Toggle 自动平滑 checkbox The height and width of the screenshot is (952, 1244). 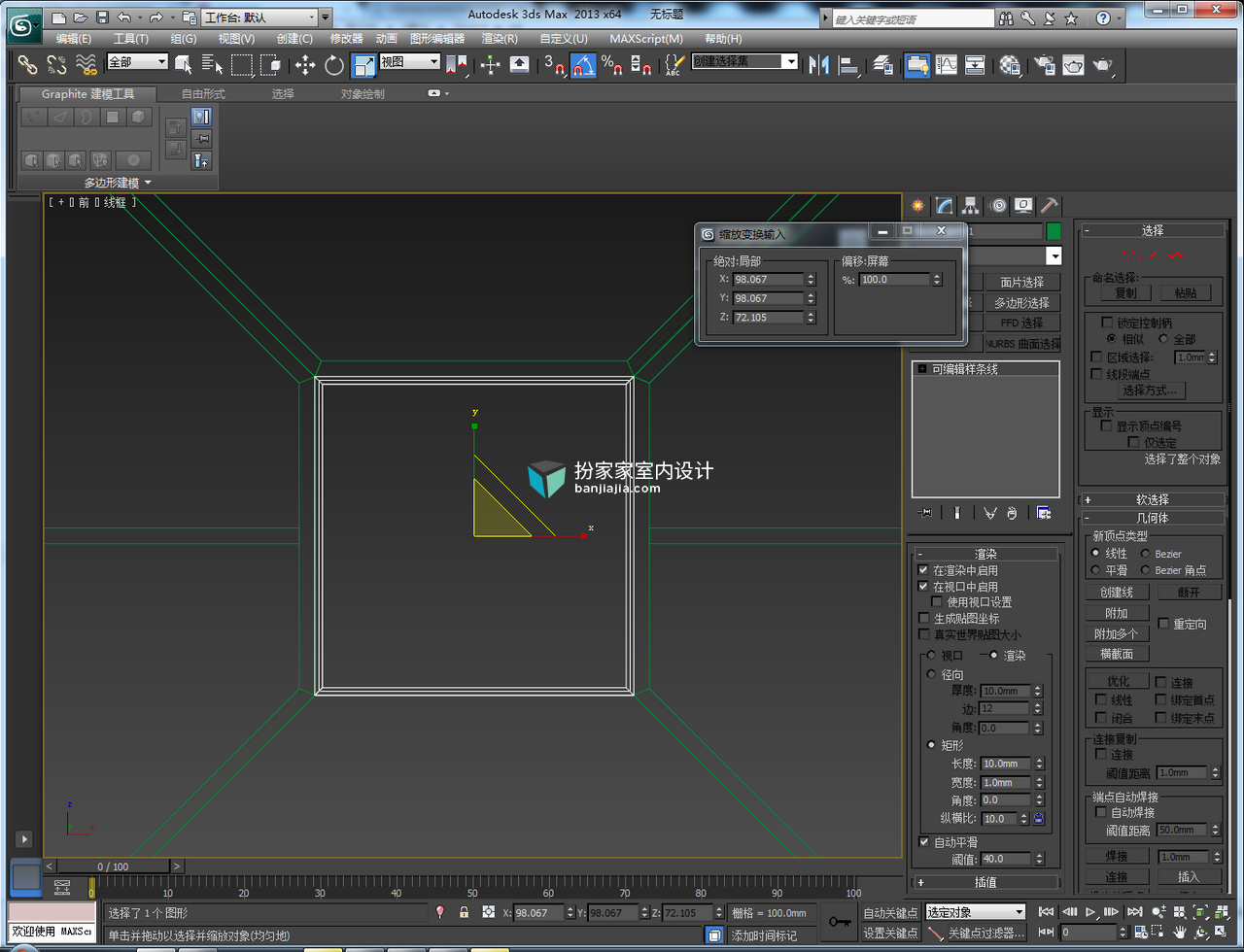[923, 841]
